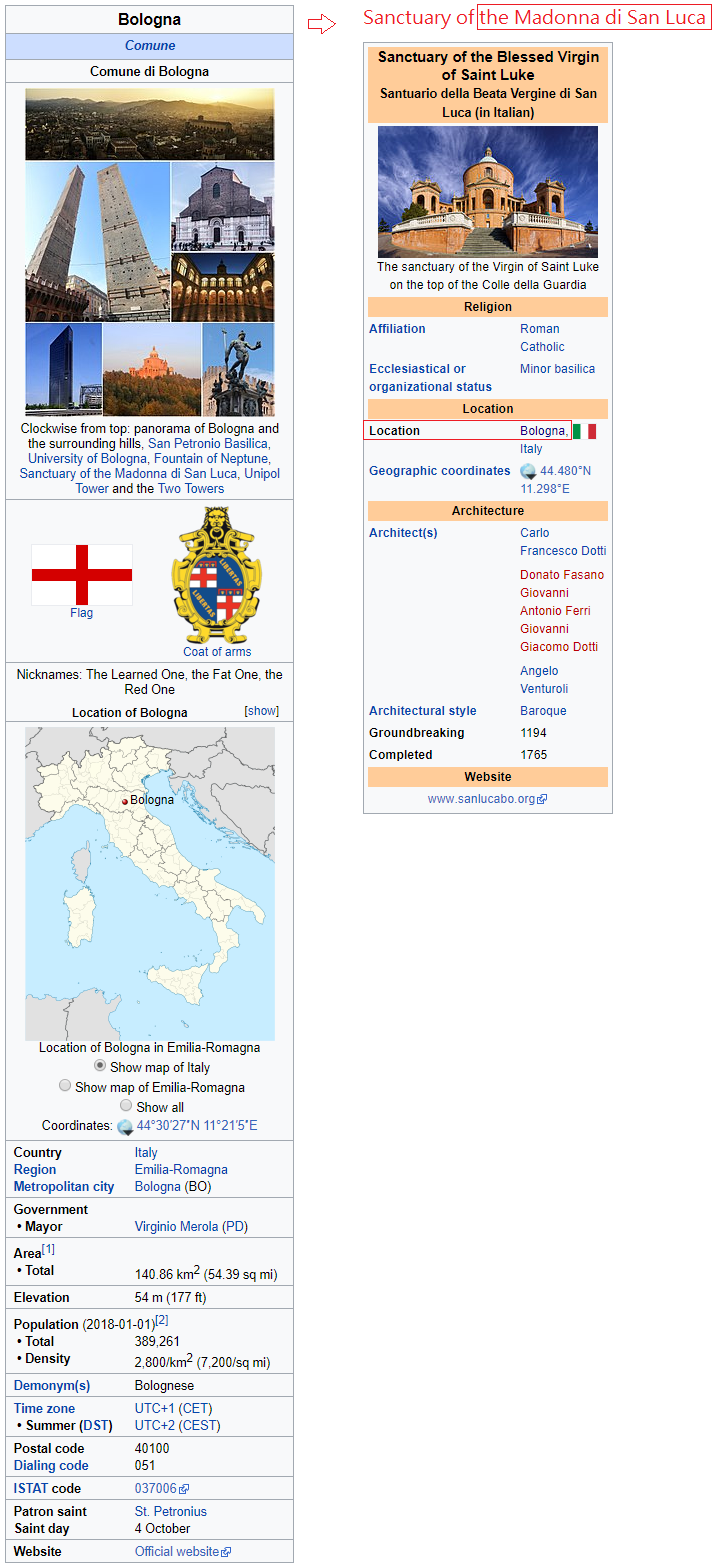Open the Sanctuary of Saint Luke main photo
Screen dimensions: 717x1567
click(x=488, y=192)
